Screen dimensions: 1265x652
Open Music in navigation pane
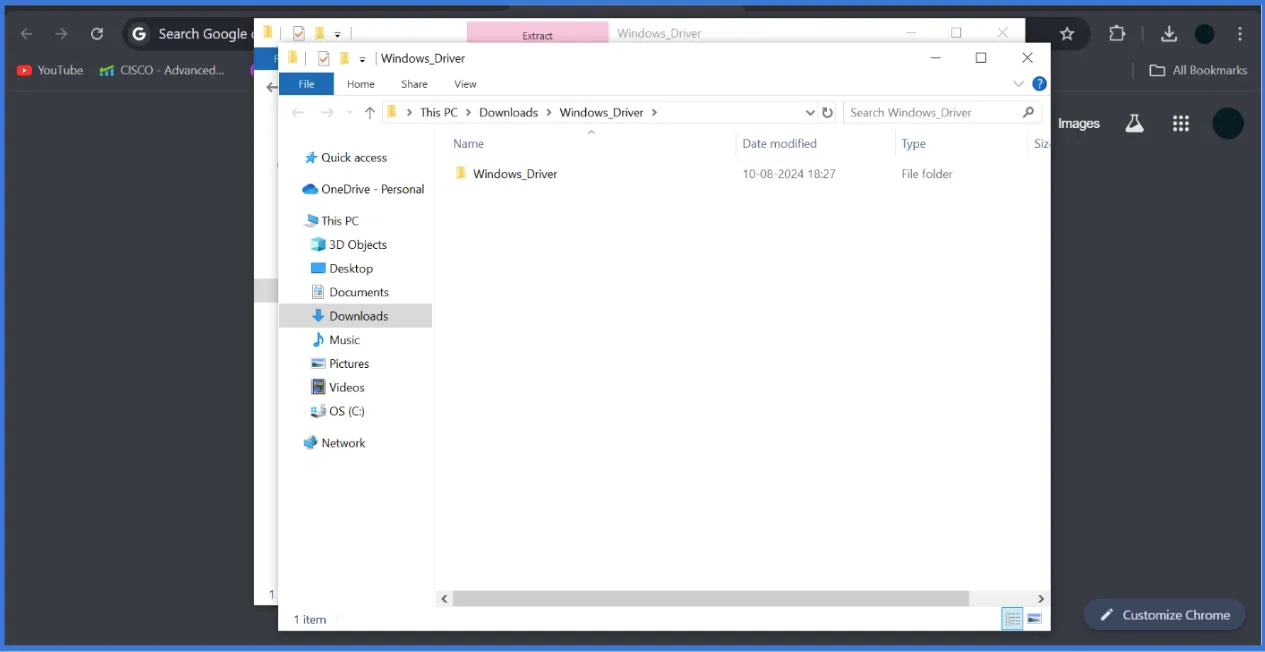[344, 340]
